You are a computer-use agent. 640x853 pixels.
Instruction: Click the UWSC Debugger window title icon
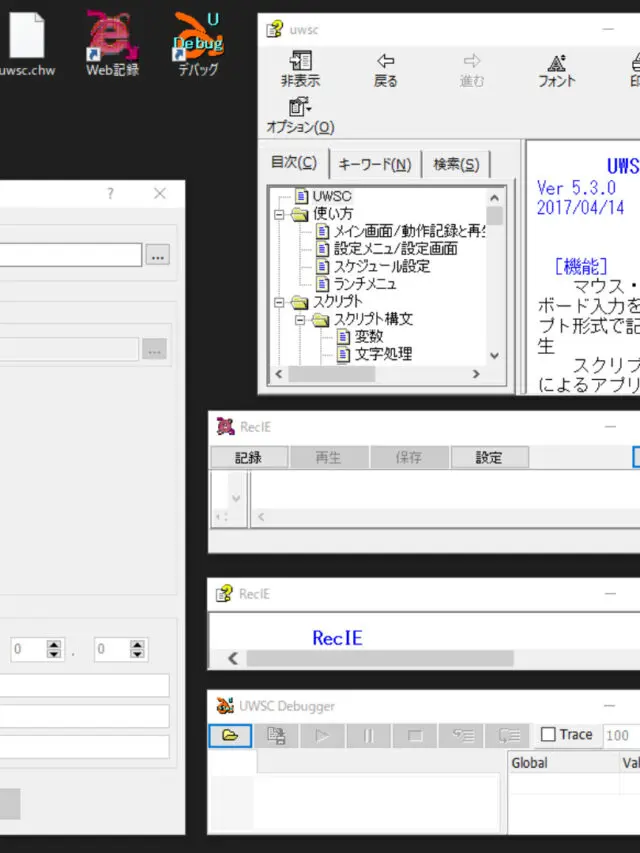pos(225,706)
